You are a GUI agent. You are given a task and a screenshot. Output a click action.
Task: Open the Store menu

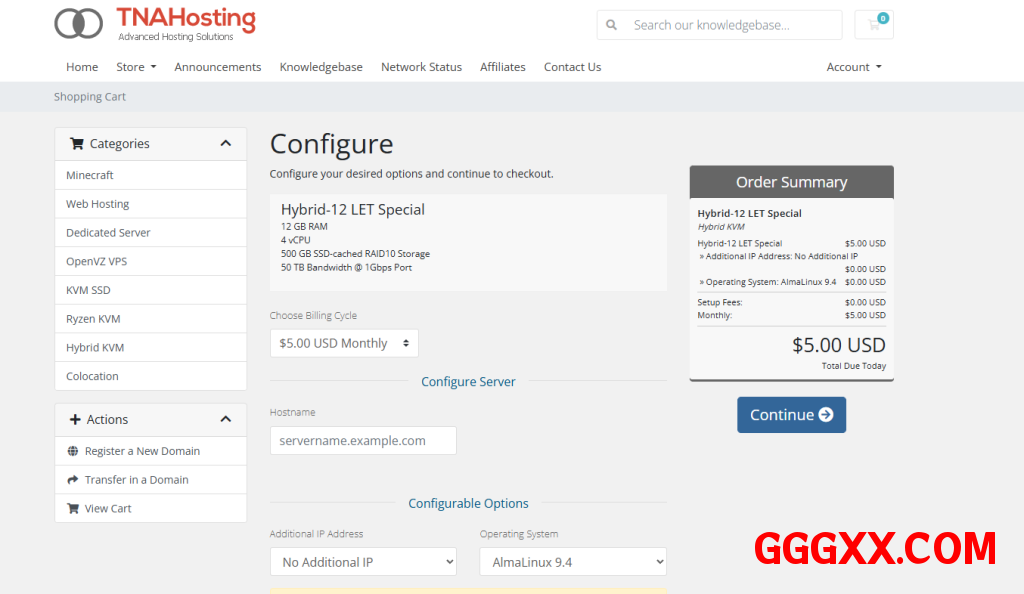[x=136, y=67]
